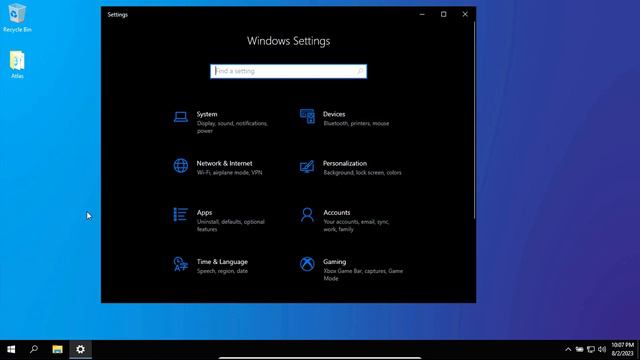Viewport: 640px width, 360px height.
Task: Open Network & Internet category title
Action: tap(224, 163)
